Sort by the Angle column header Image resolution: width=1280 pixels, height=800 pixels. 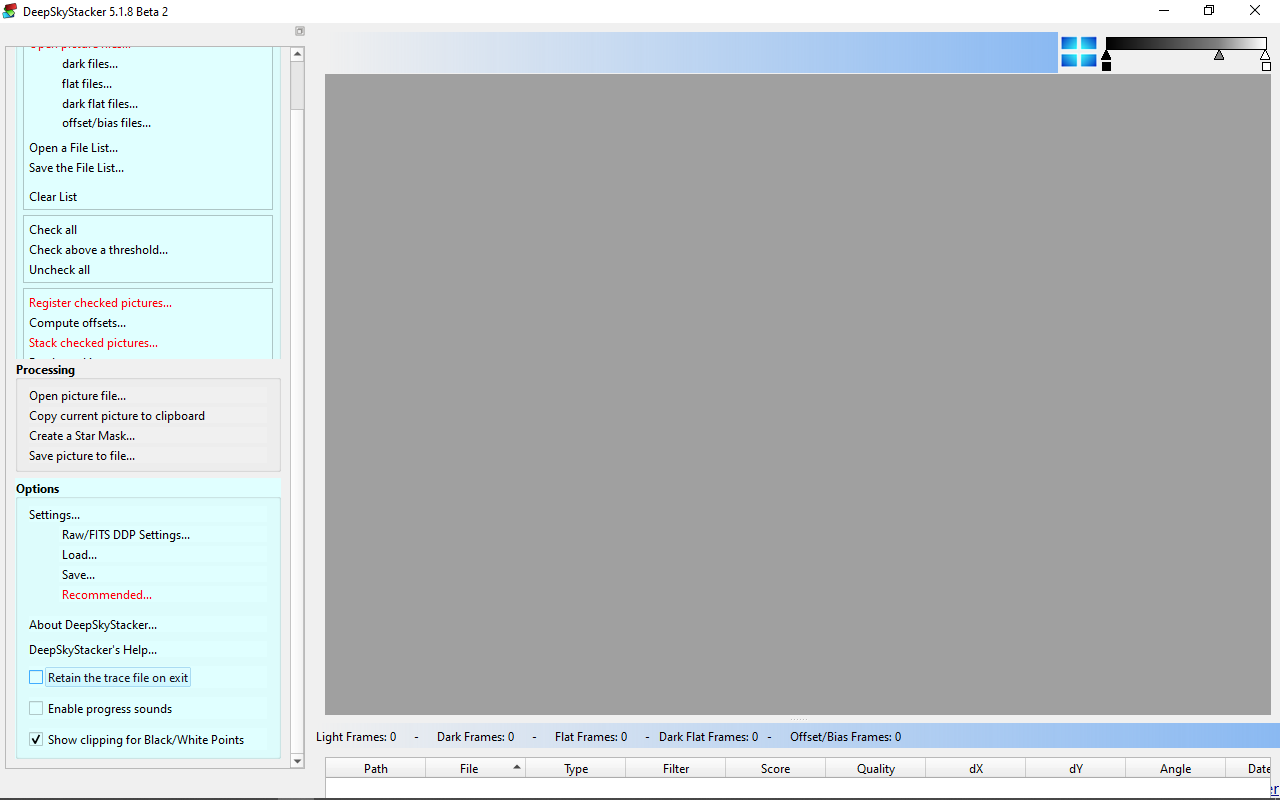[x=1176, y=768]
